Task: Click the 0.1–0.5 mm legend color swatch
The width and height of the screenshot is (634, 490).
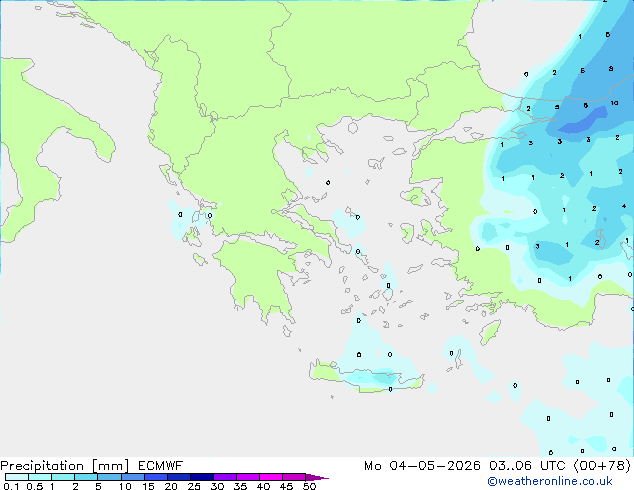Action: tap(17, 477)
